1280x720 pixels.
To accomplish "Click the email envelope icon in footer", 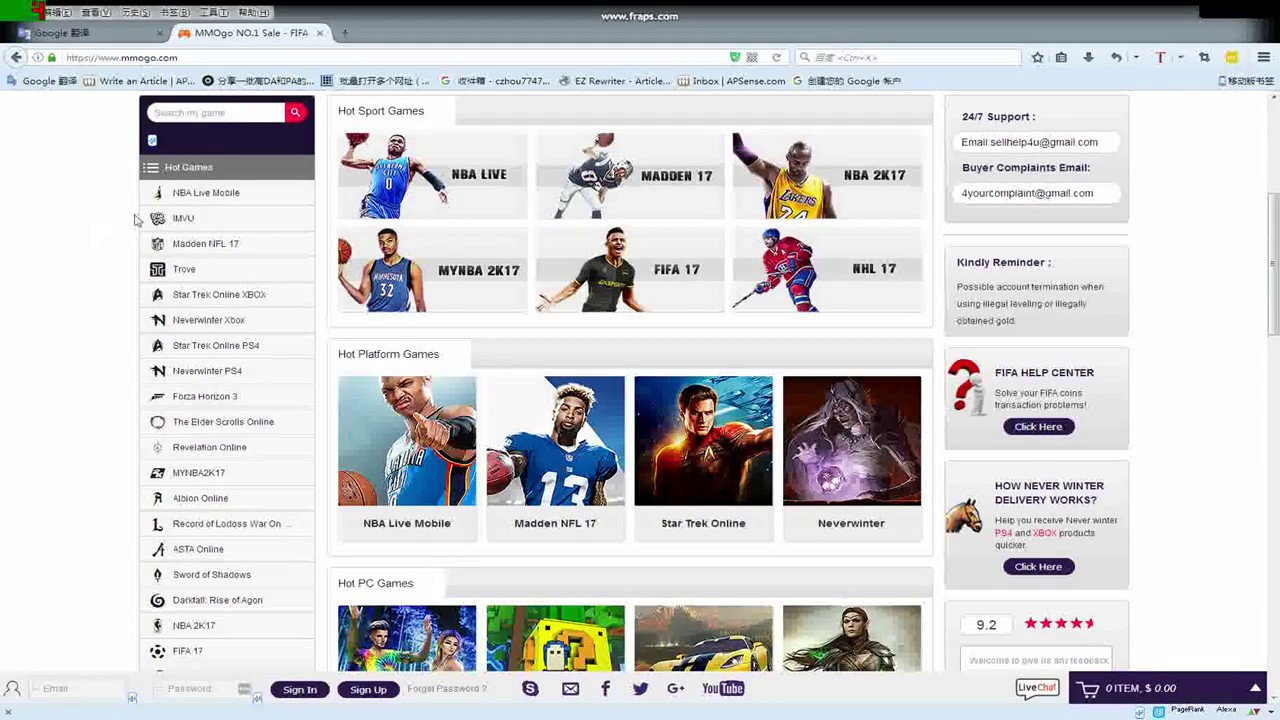I will (570, 688).
